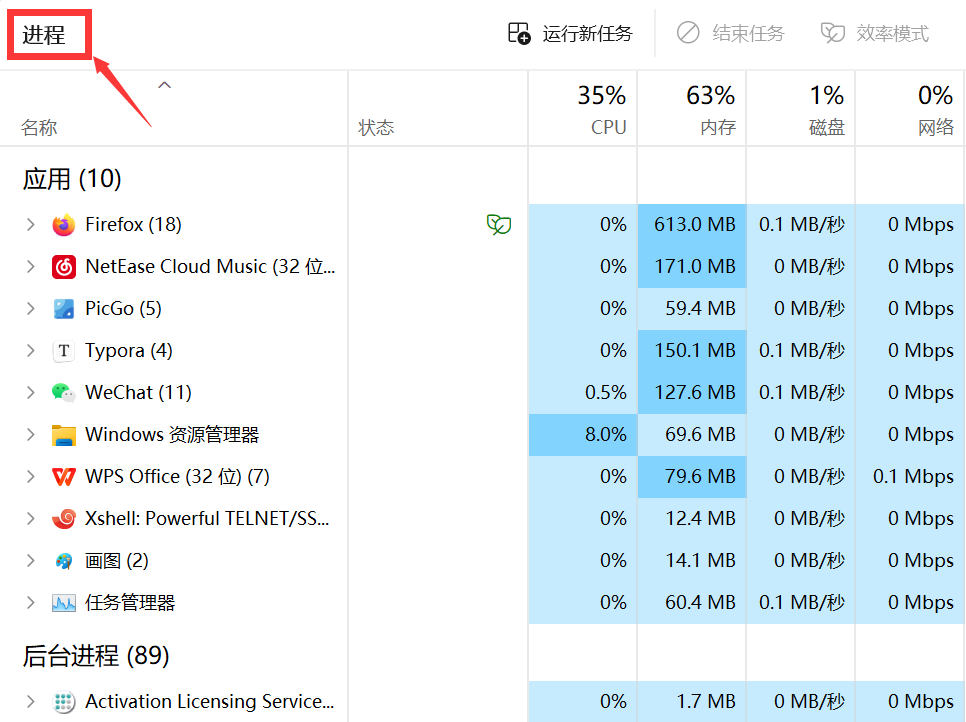Click the NetEase Cloud Music icon

(63, 267)
